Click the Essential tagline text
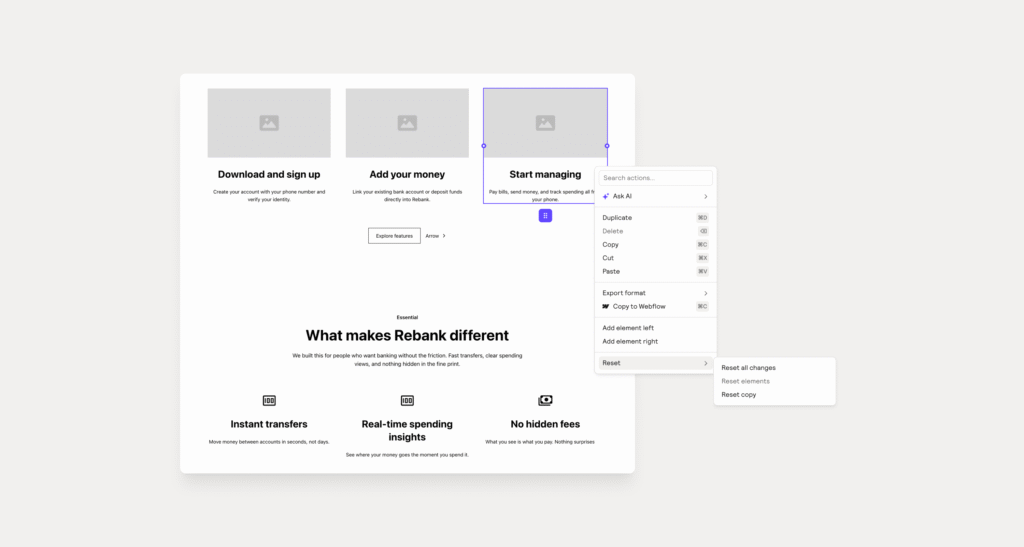 pos(407,317)
